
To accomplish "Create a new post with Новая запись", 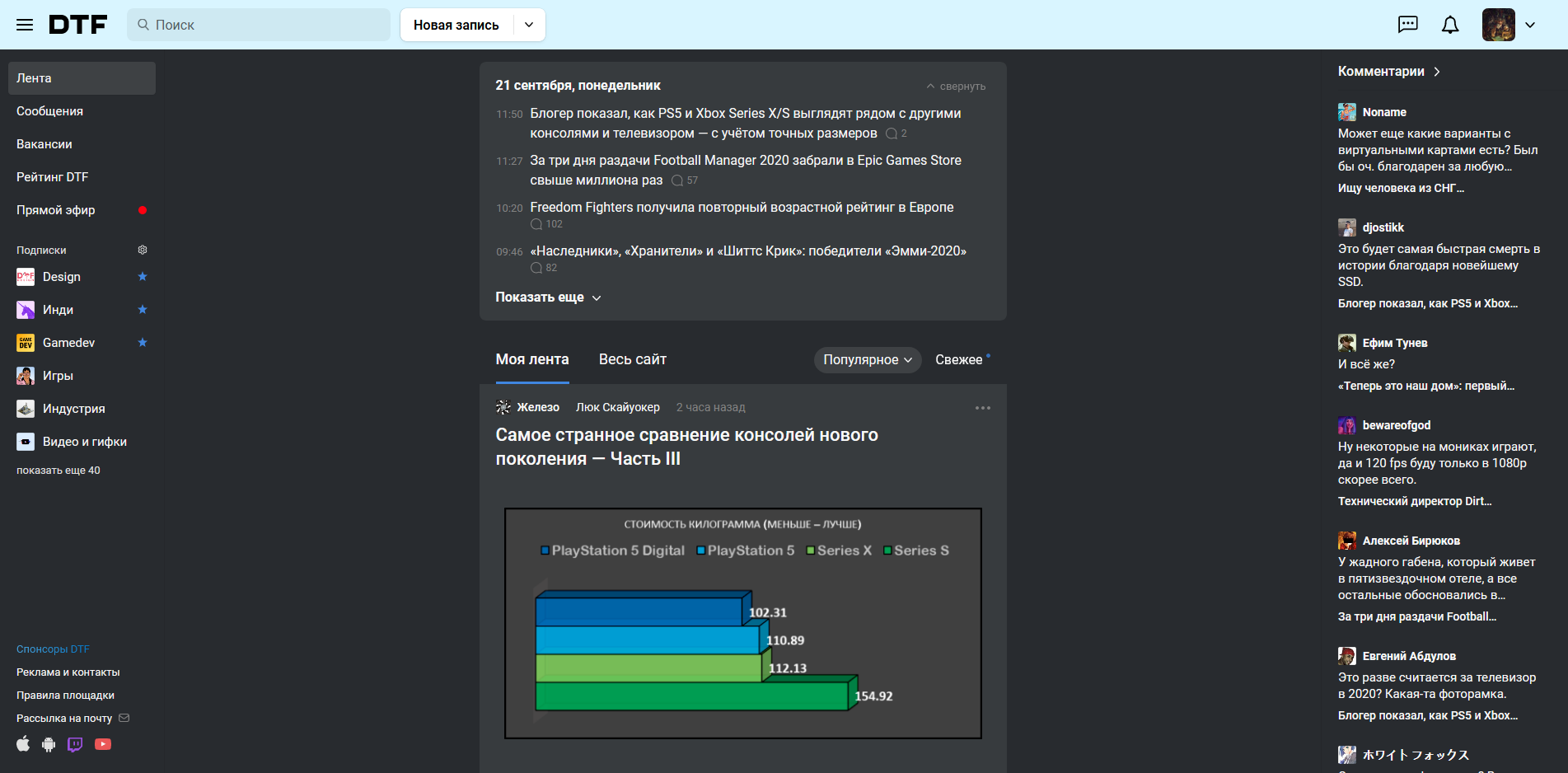I will point(456,25).
